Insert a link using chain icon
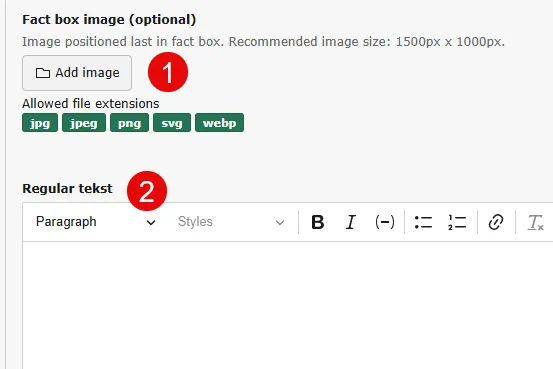 tap(496, 222)
